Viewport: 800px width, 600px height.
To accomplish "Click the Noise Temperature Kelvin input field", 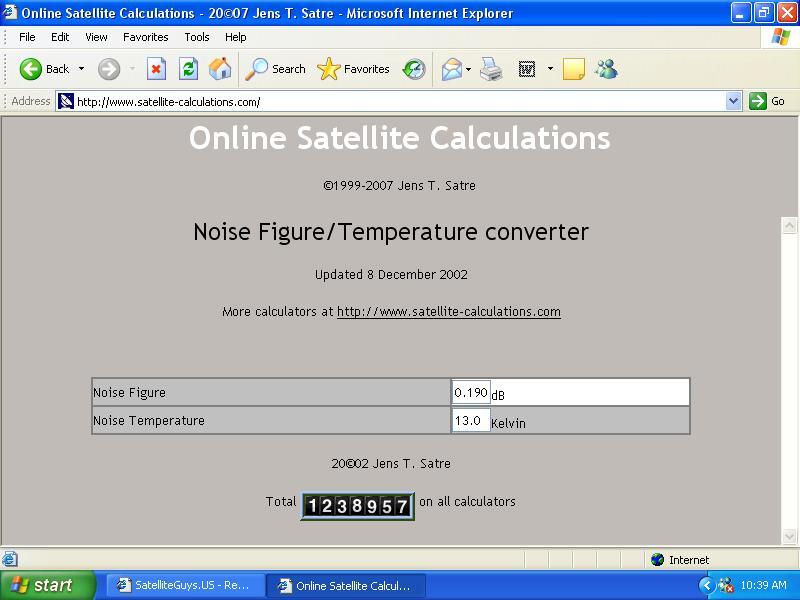I will [471, 420].
